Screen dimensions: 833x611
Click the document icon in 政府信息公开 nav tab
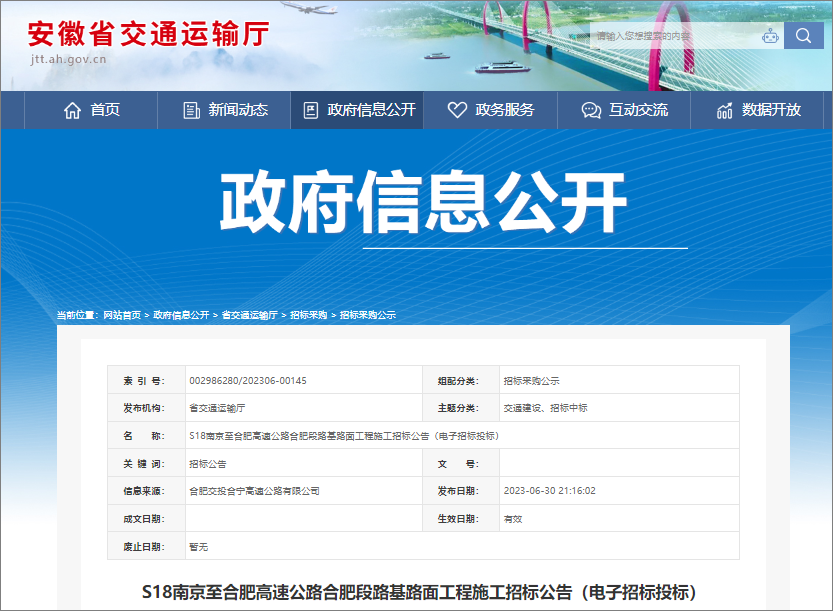click(x=311, y=110)
